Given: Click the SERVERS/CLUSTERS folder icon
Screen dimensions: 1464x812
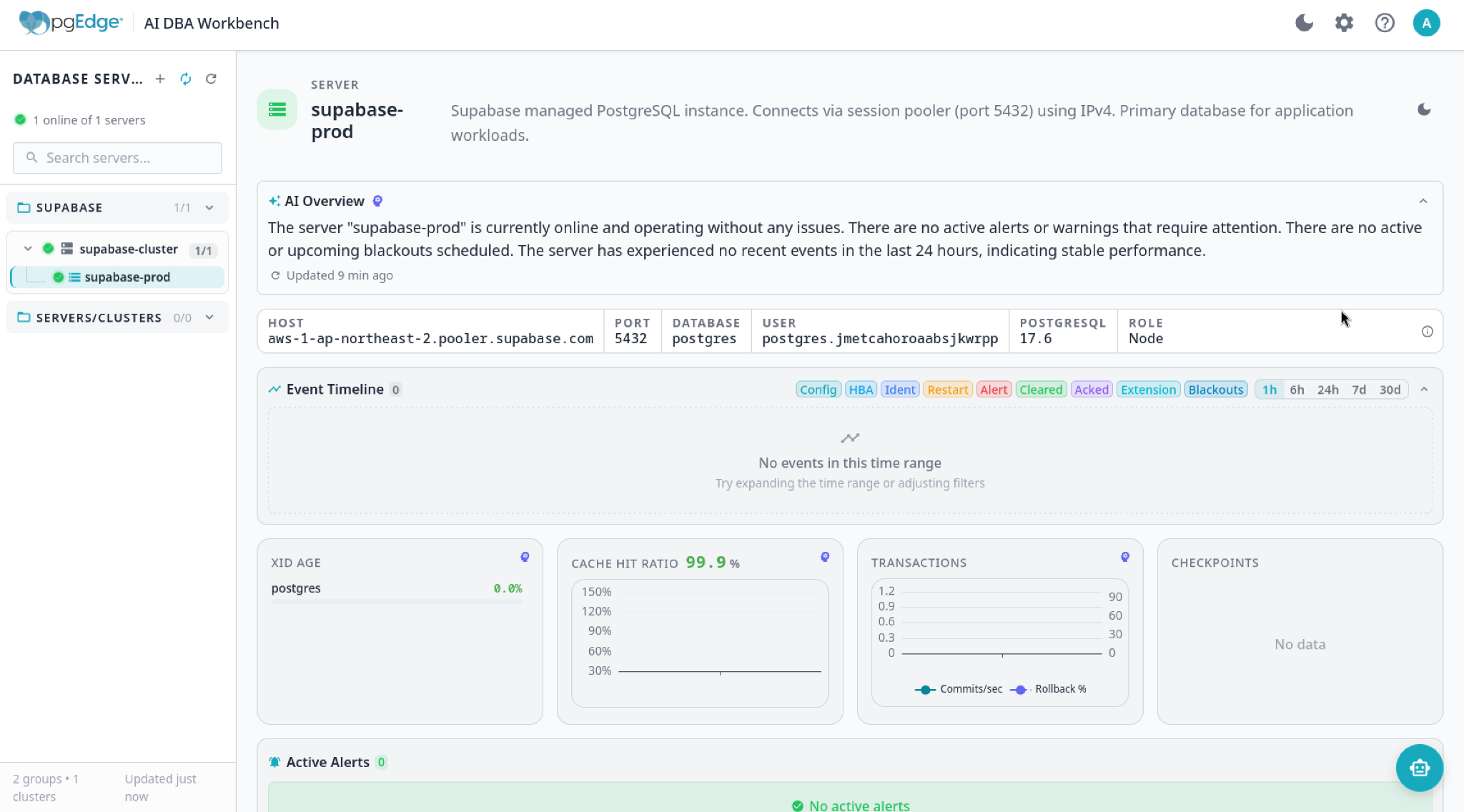Looking at the screenshot, I should click(x=24, y=317).
